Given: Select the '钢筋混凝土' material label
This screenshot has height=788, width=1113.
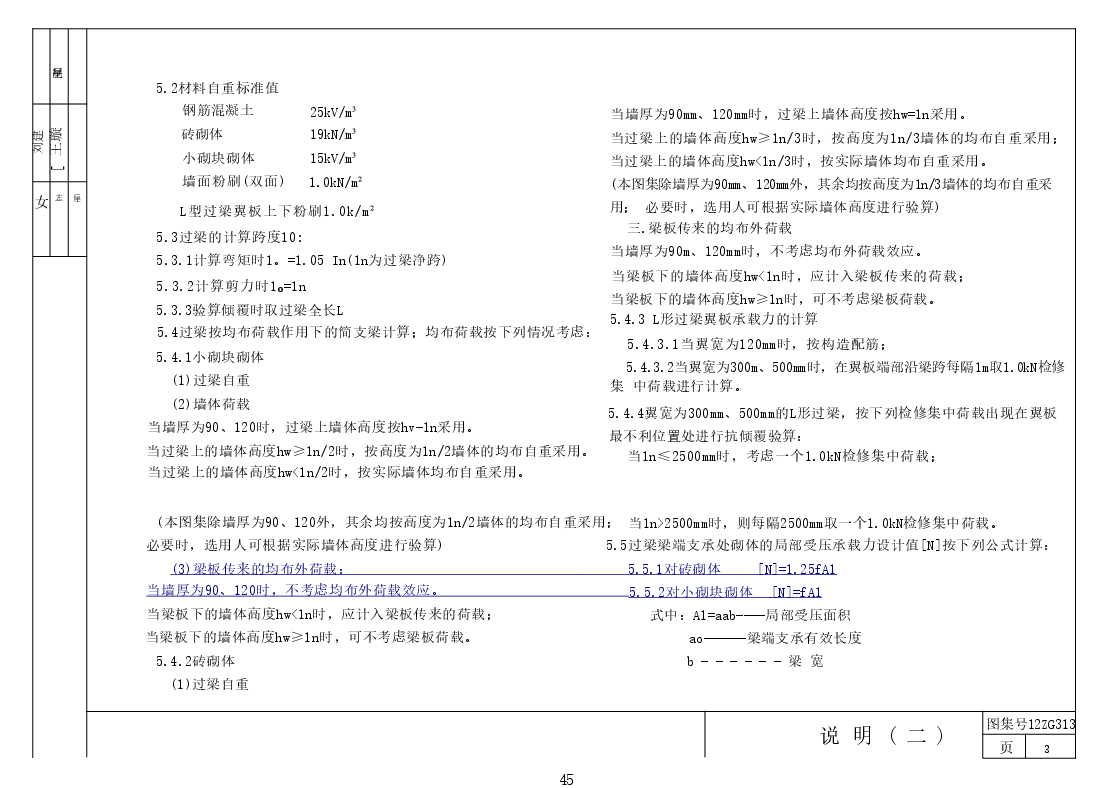Looking at the screenshot, I should pos(218,110).
